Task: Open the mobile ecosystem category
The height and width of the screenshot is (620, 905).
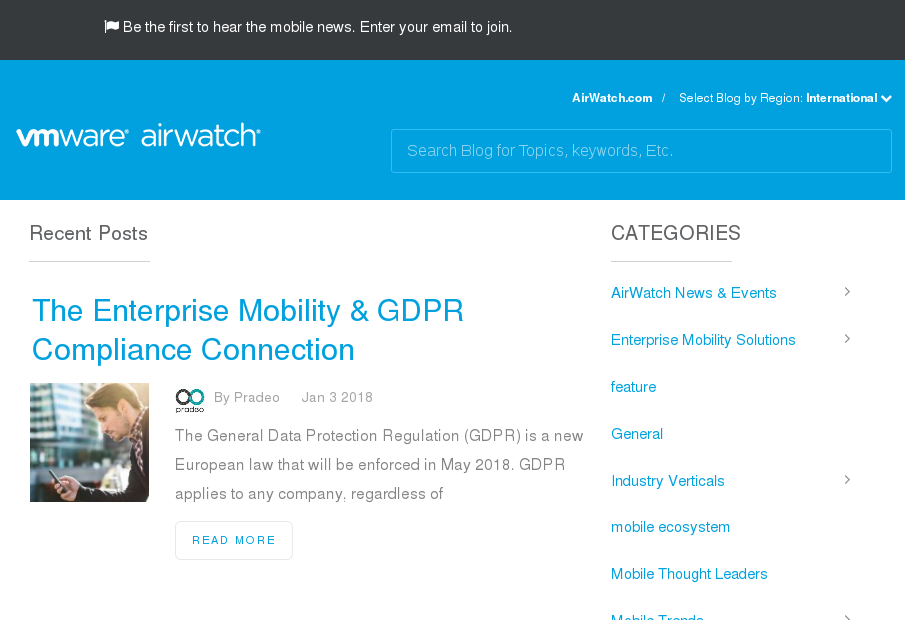Action: (x=670, y=527)
